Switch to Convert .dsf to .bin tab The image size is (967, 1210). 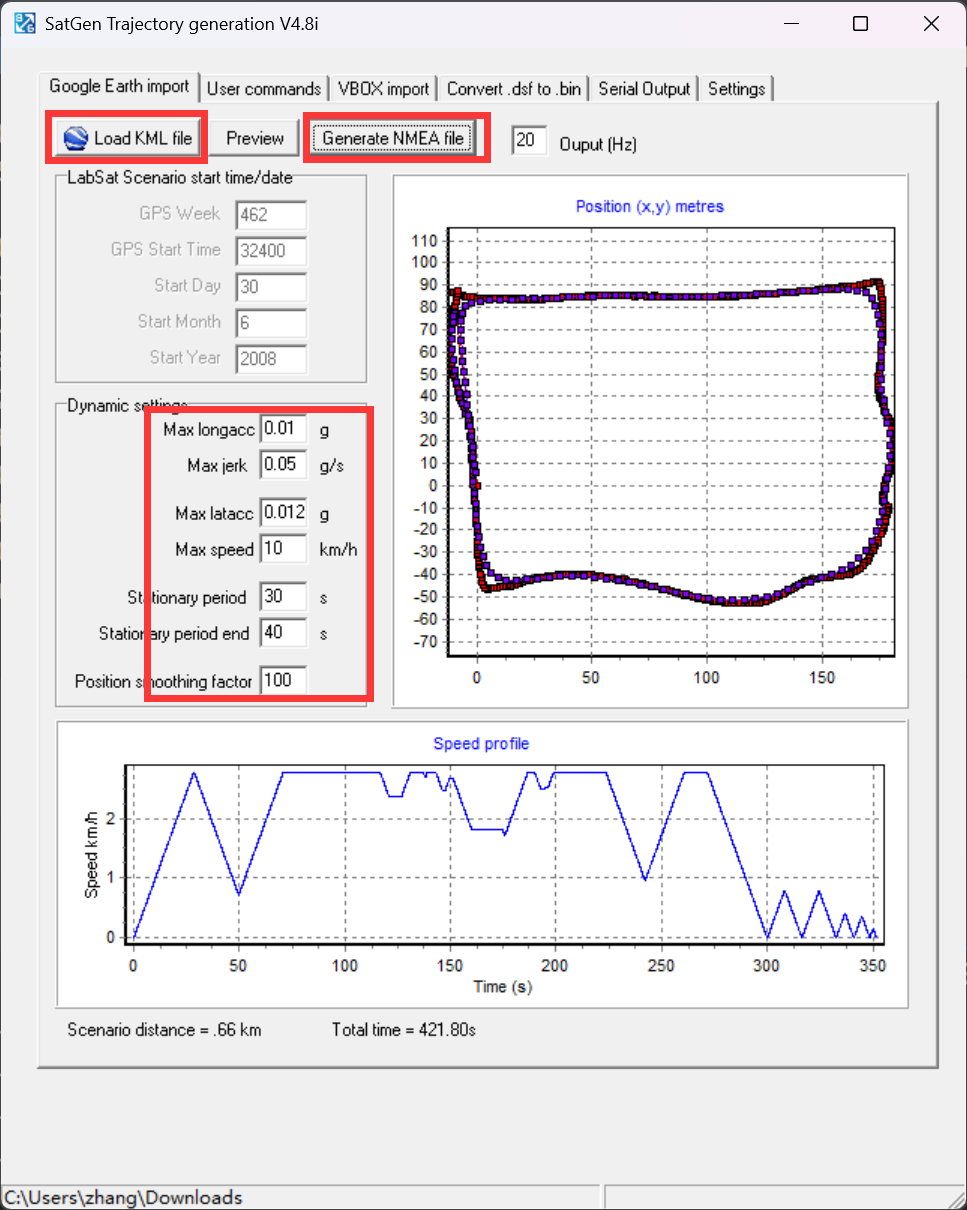click(513, 89)
